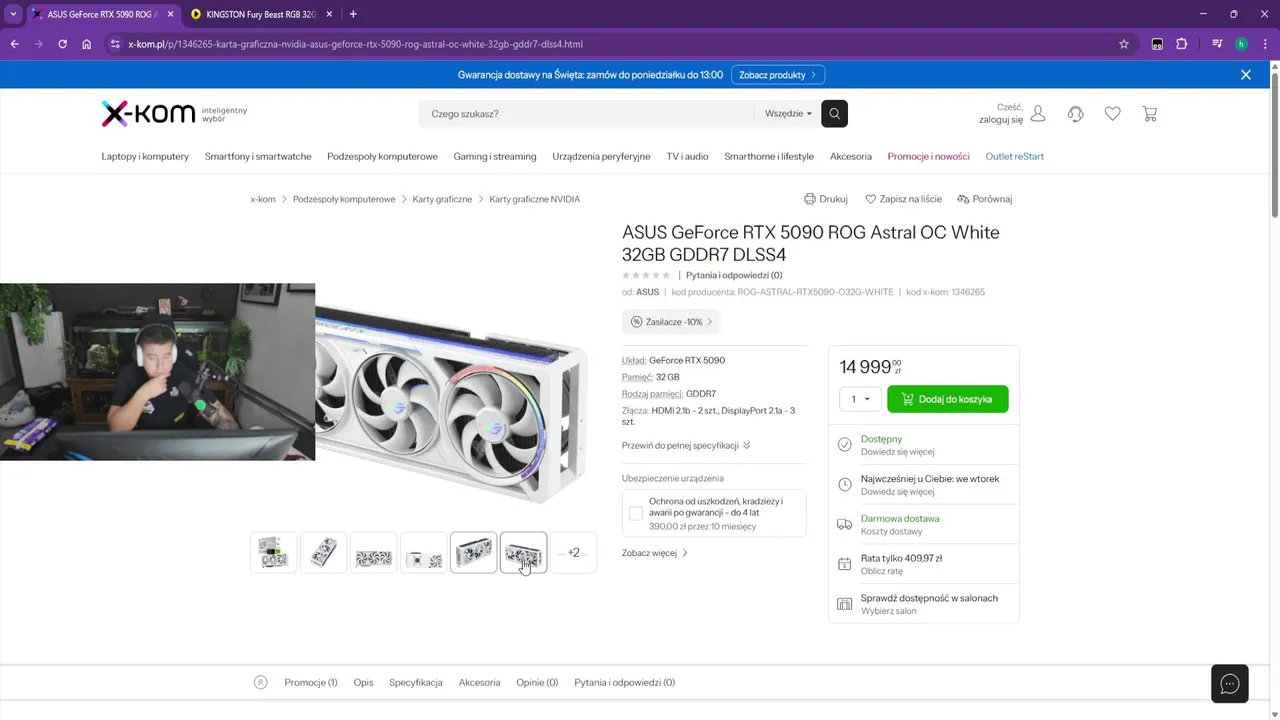Click Porównaj compare option
This screenshot has height=720, width=1280.
pos(985,199)
